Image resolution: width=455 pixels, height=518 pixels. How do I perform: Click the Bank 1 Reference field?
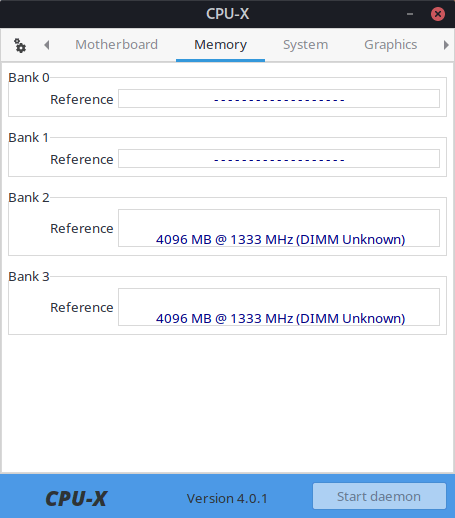279,159
